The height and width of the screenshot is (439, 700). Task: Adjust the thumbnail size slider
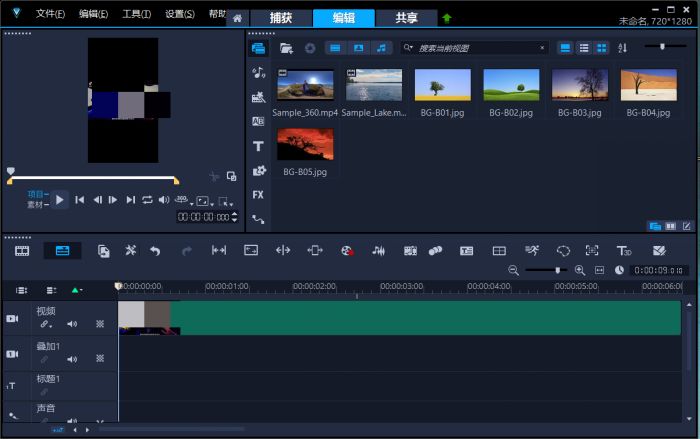[665, 46]
